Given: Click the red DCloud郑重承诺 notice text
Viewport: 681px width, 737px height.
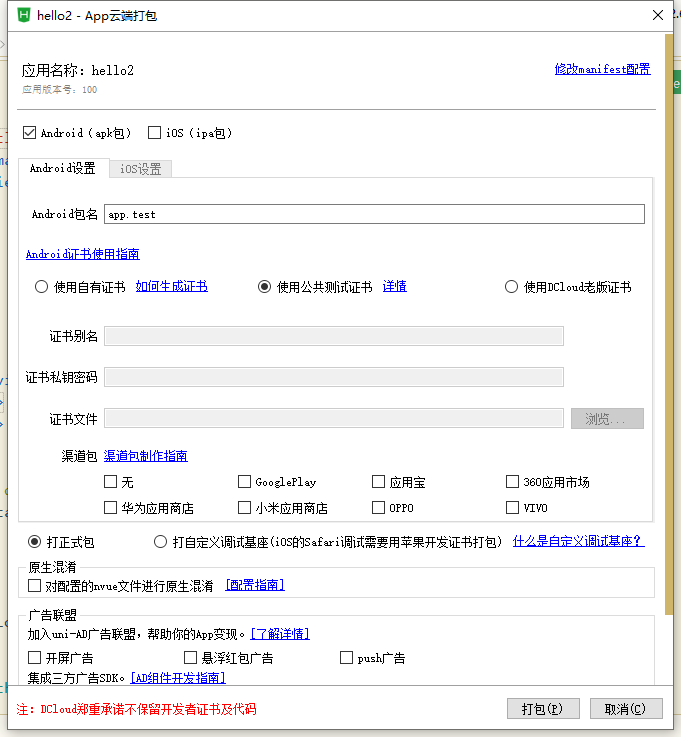Looking at the screenshot, I should point(136,709).
